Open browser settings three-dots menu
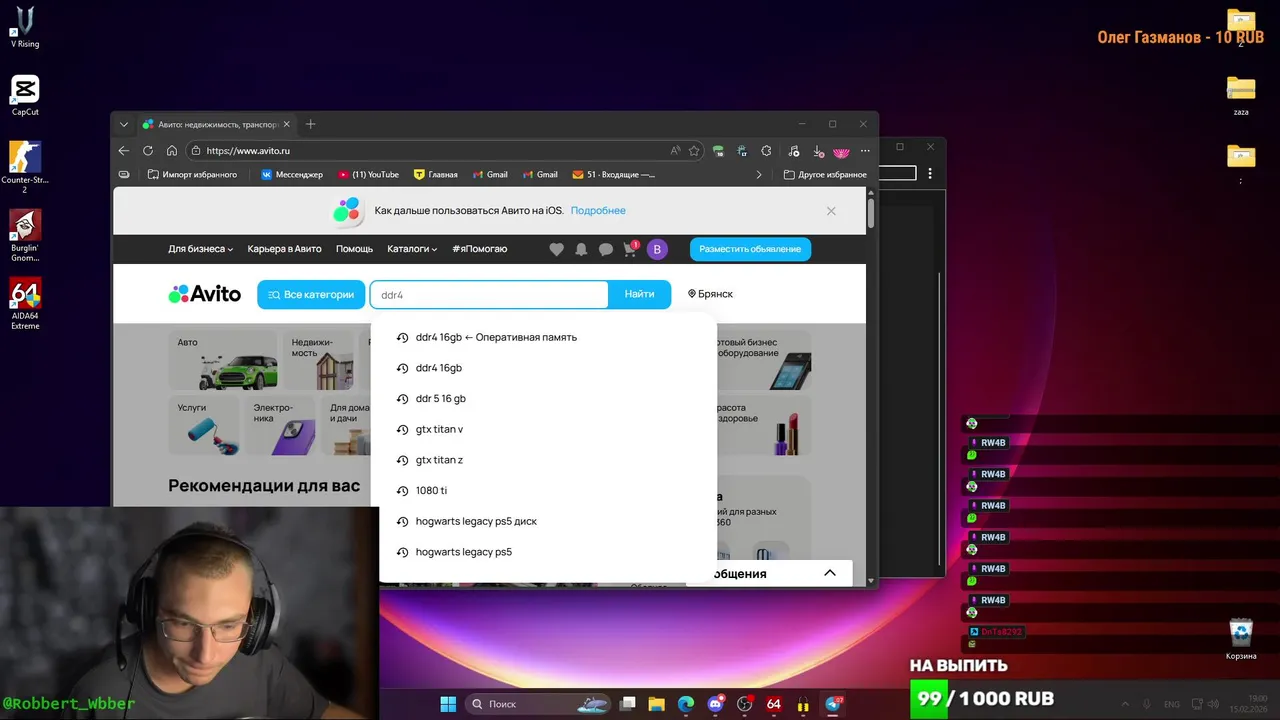 [864, 151]
